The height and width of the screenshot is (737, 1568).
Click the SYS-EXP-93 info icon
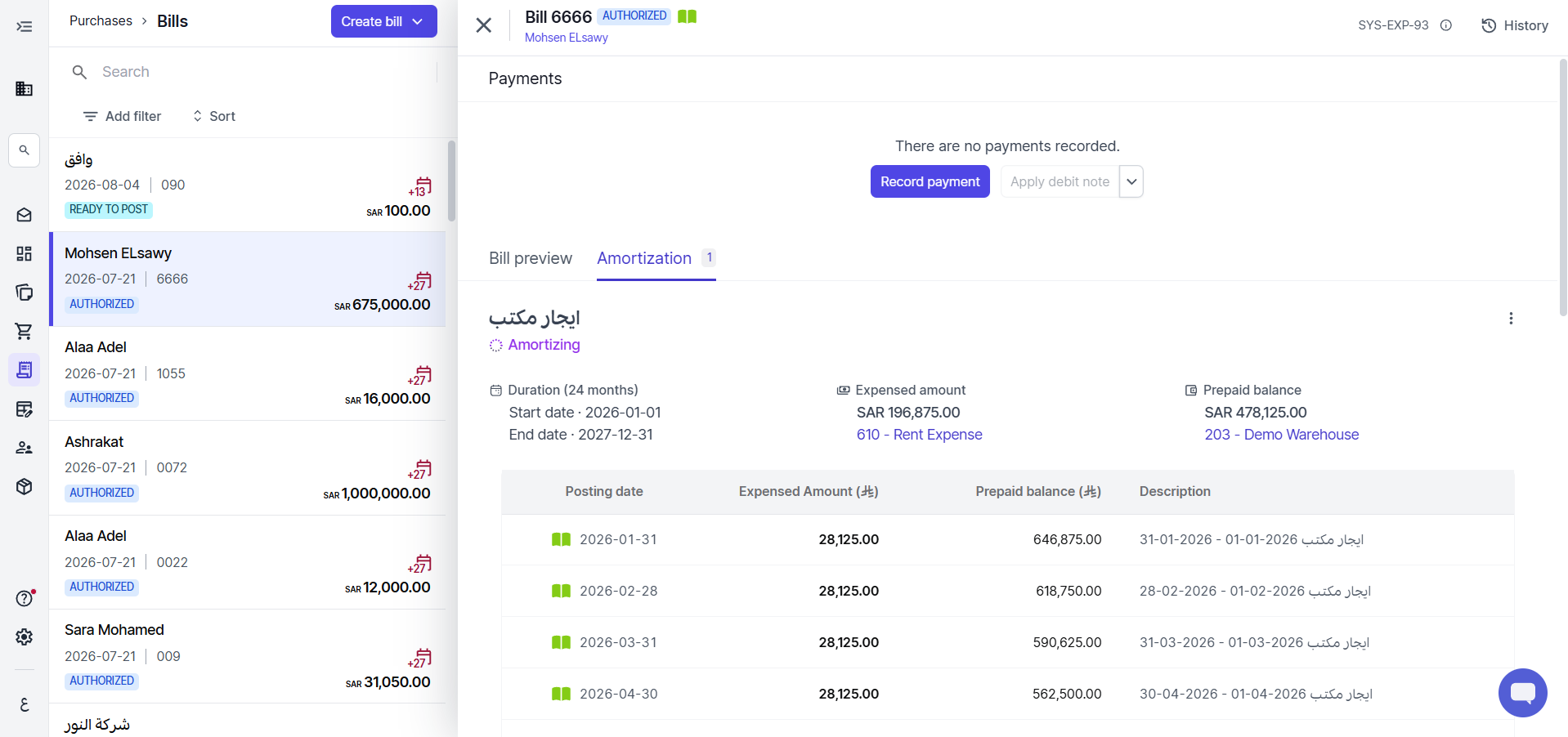(x=1445, y=25)
